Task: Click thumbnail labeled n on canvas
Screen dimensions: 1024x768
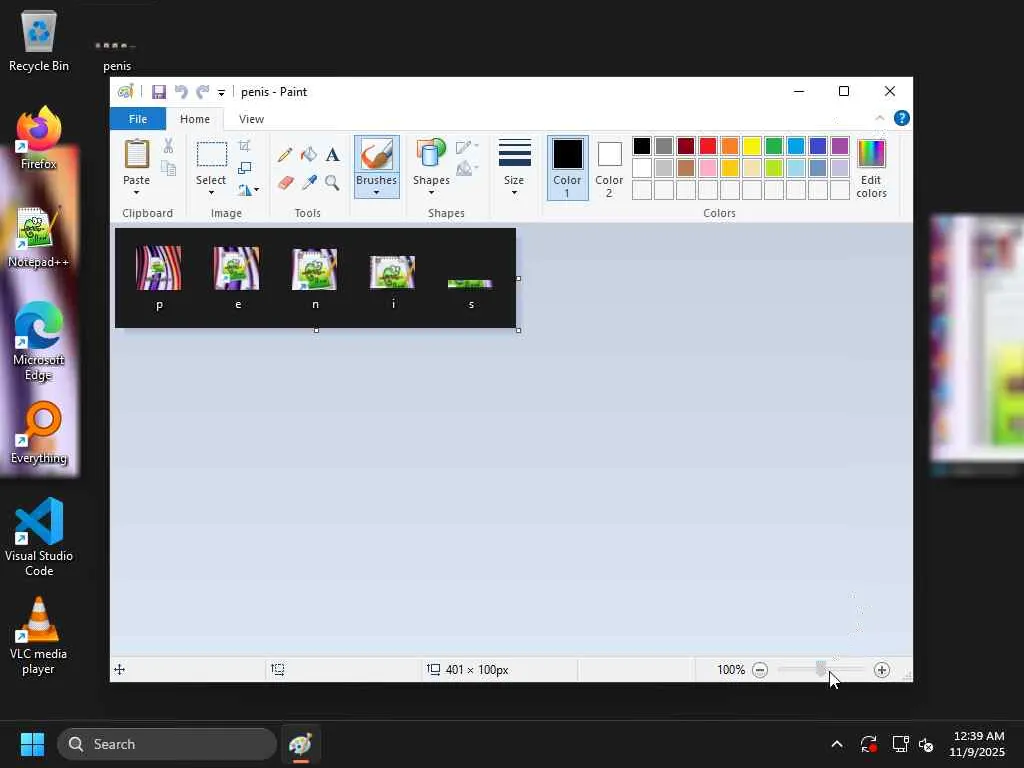Action: coord(315,269)
